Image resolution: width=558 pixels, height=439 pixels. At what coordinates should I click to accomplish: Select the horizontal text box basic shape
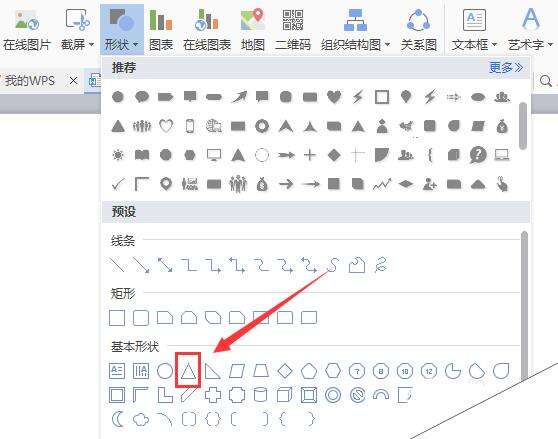[117, 371]
